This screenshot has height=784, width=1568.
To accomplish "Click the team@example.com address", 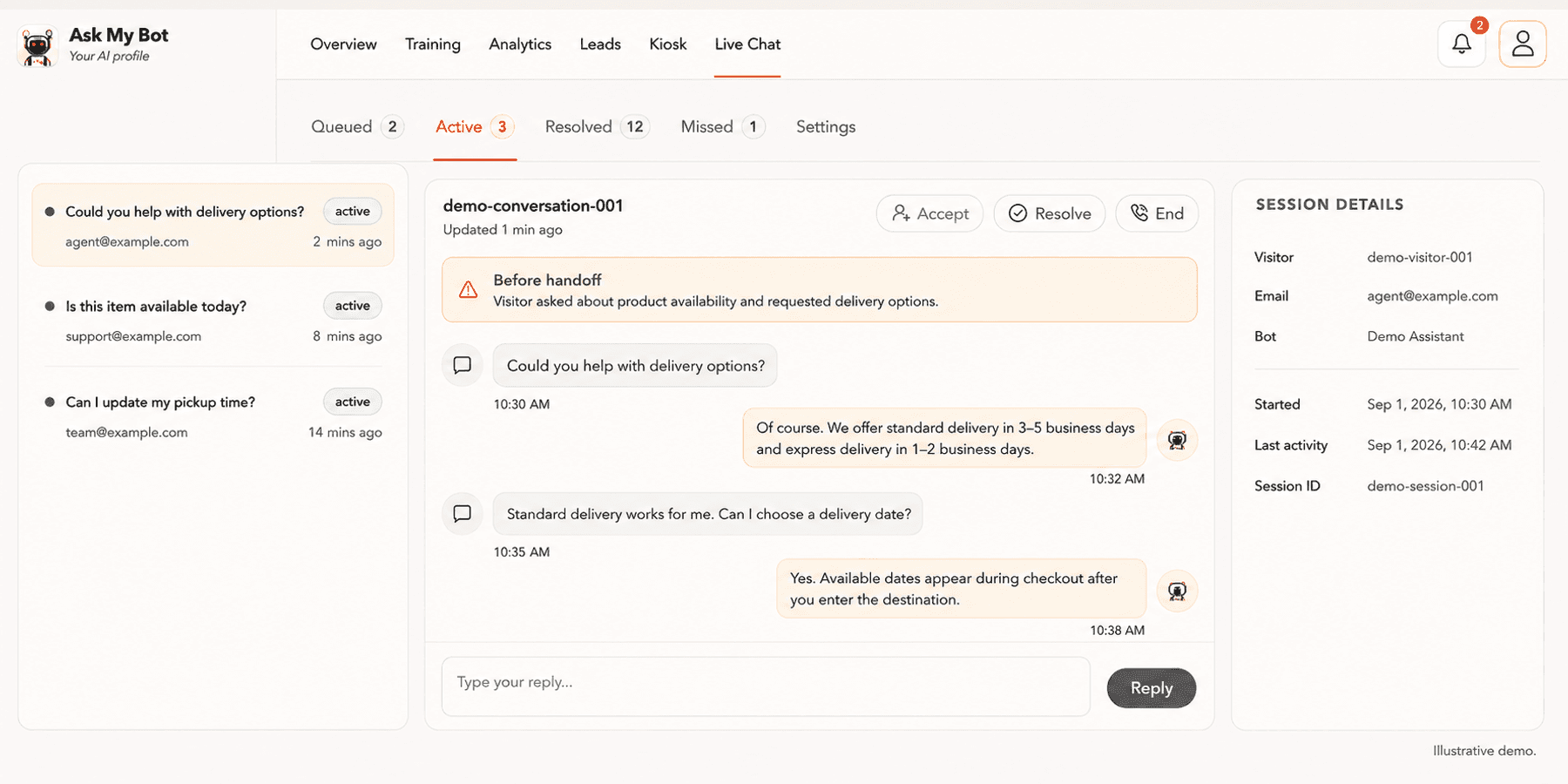I will point(126,432).
